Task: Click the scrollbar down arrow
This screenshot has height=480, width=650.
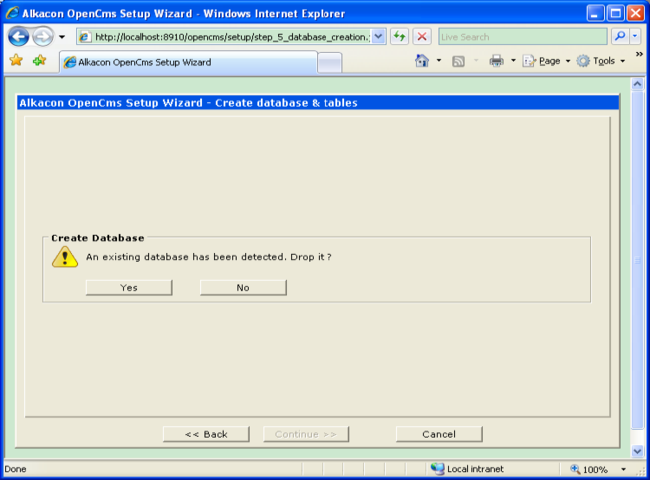Action: coord(637,451)
